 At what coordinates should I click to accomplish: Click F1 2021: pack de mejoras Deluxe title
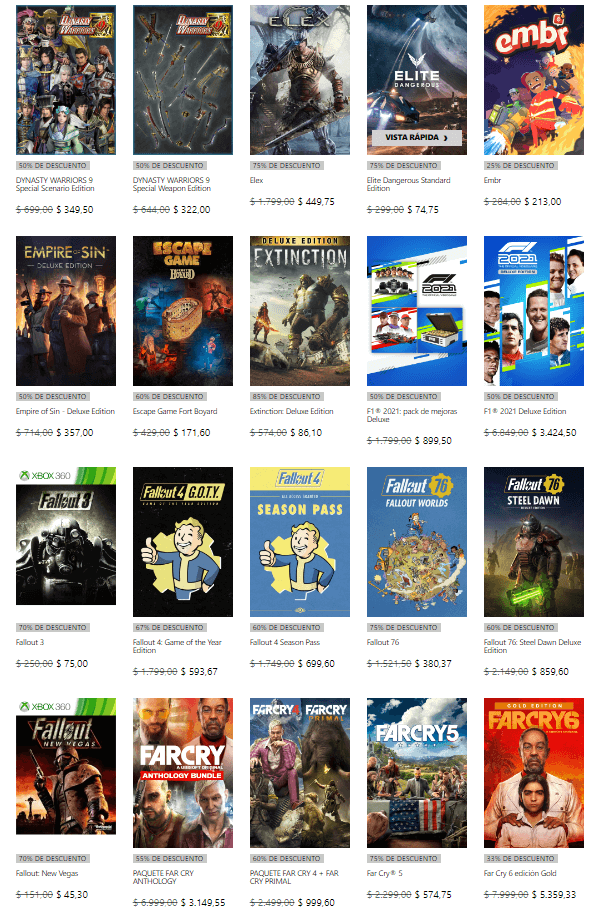[x=412, y=415]
